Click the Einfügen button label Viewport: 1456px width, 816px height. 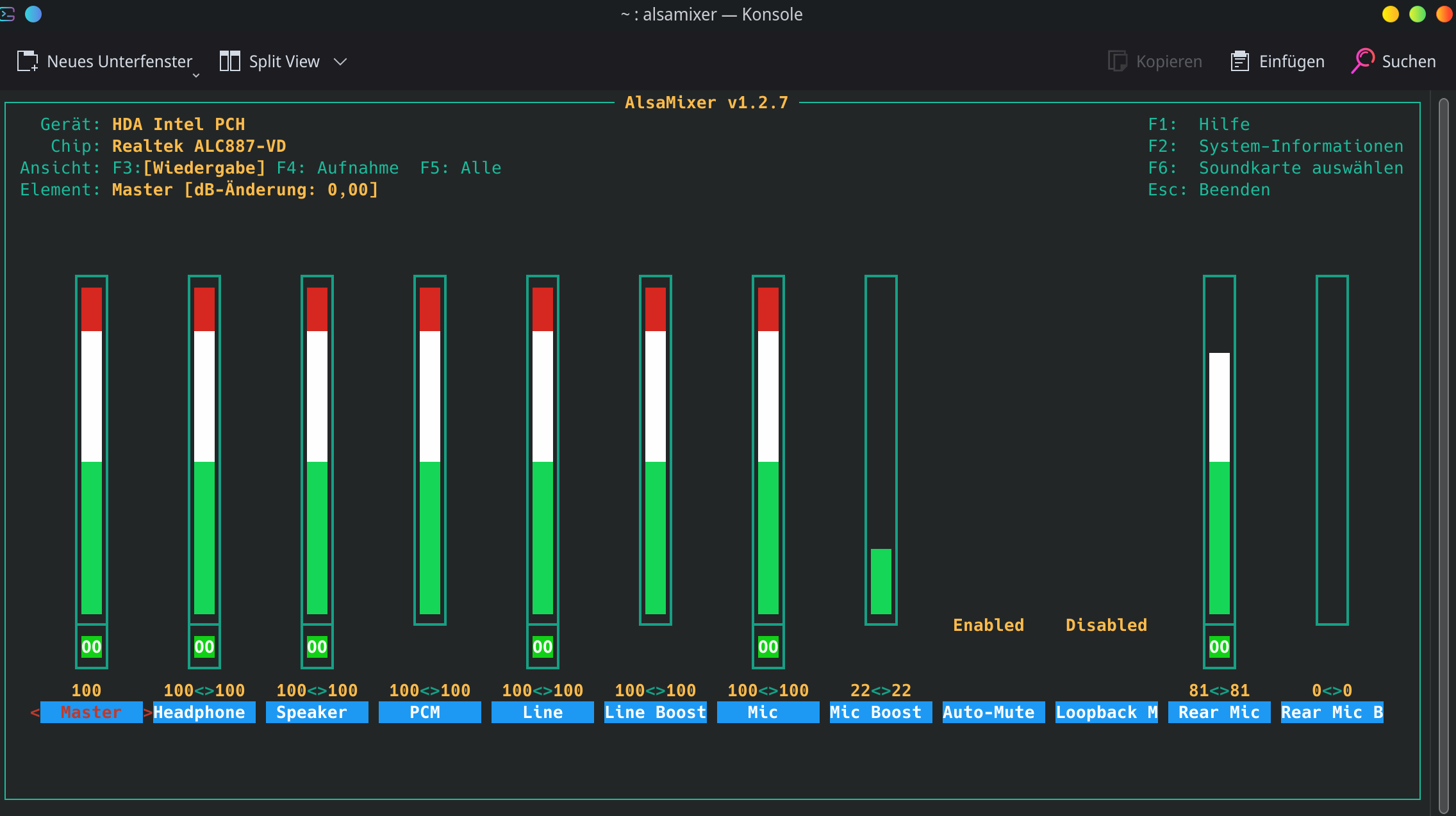coord(1292,61)
